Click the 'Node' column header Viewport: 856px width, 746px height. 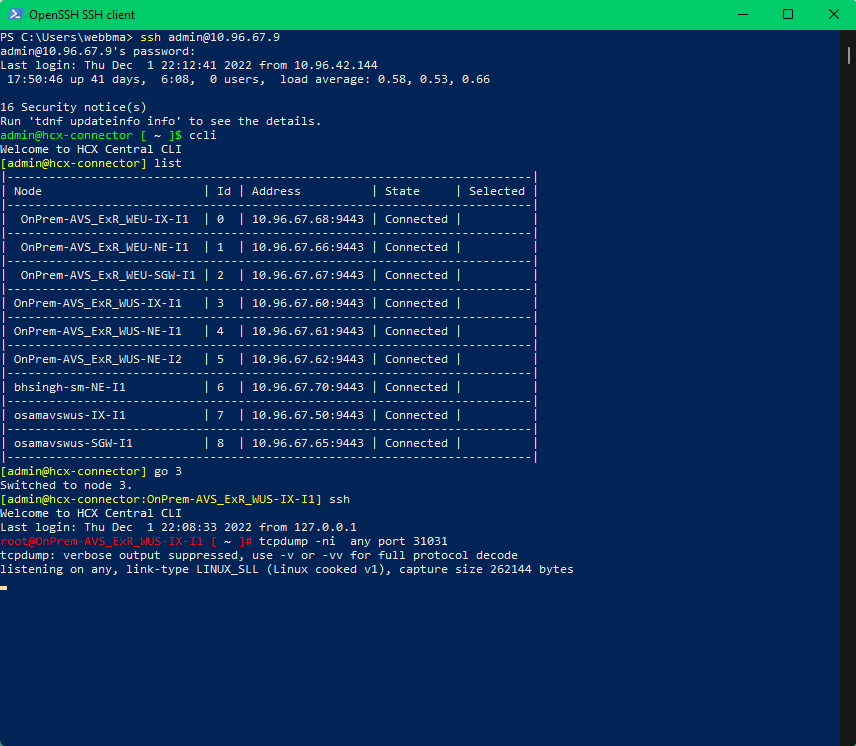pyautogui.click(x=28, y=191)
